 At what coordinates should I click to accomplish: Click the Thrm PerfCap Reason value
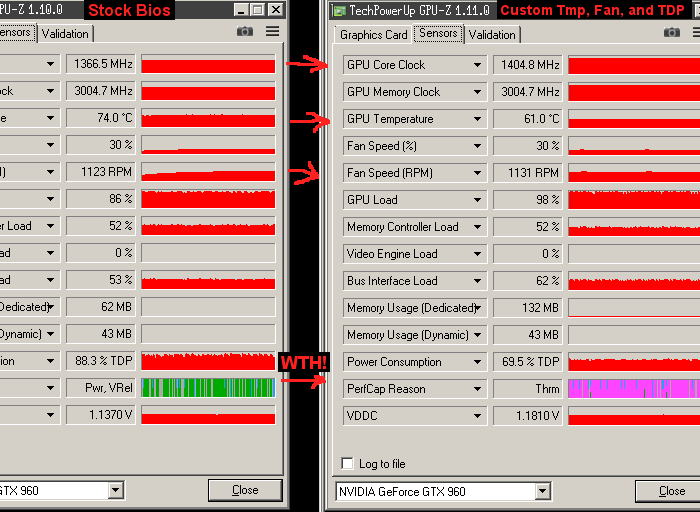pos(528,389)
